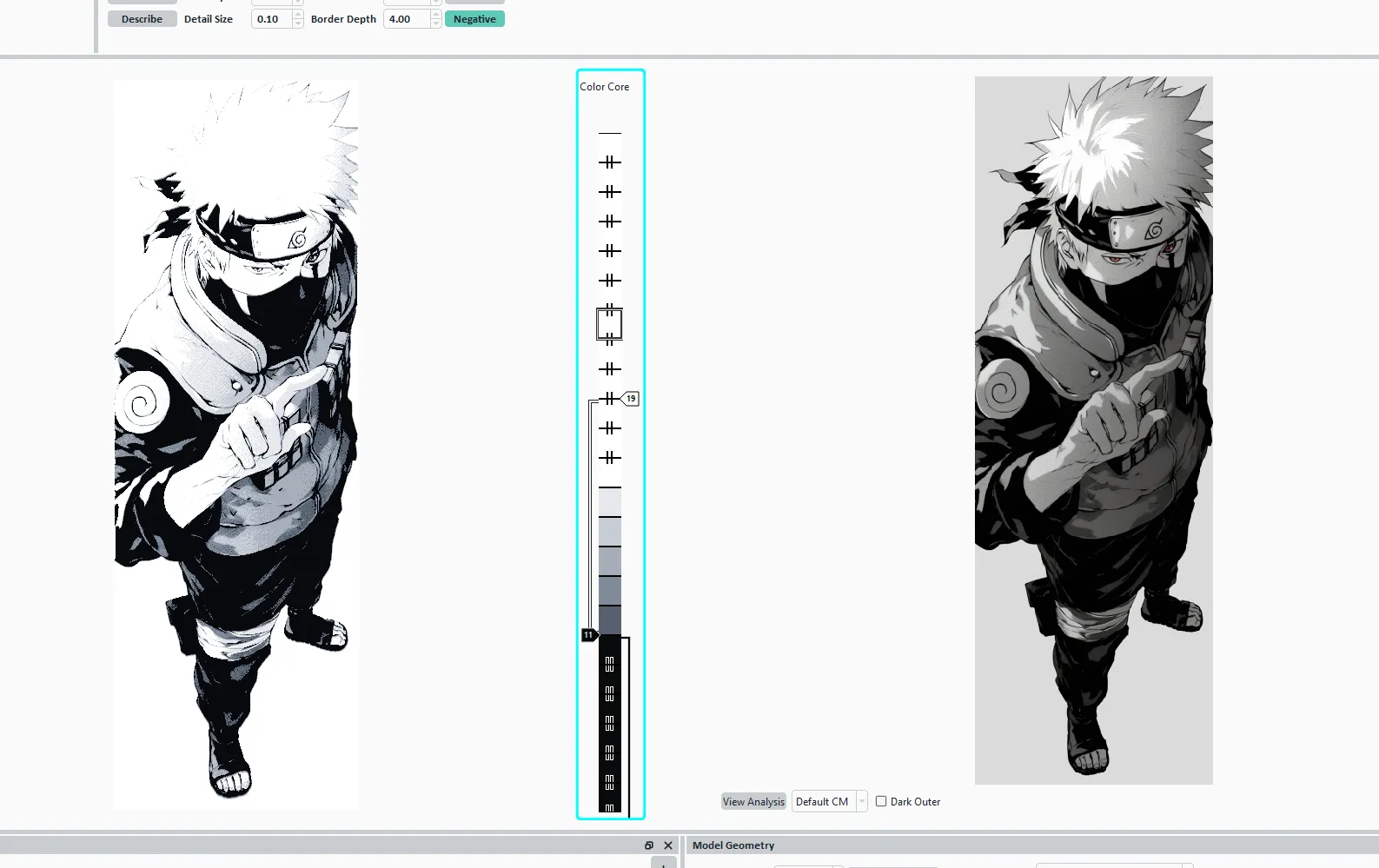Pick the darkest slate swatch above black section
Screen dimensions: 1379x868
click(610, 620)
